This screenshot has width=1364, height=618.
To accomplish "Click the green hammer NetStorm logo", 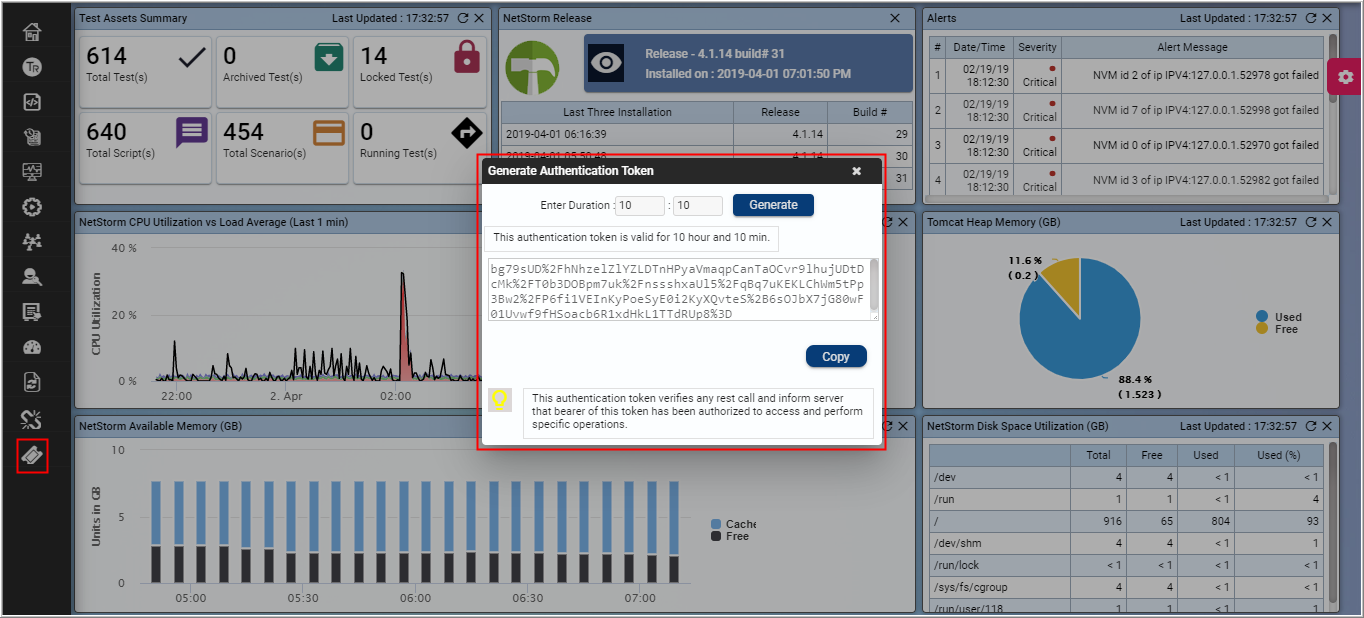I will click(531, 67).
